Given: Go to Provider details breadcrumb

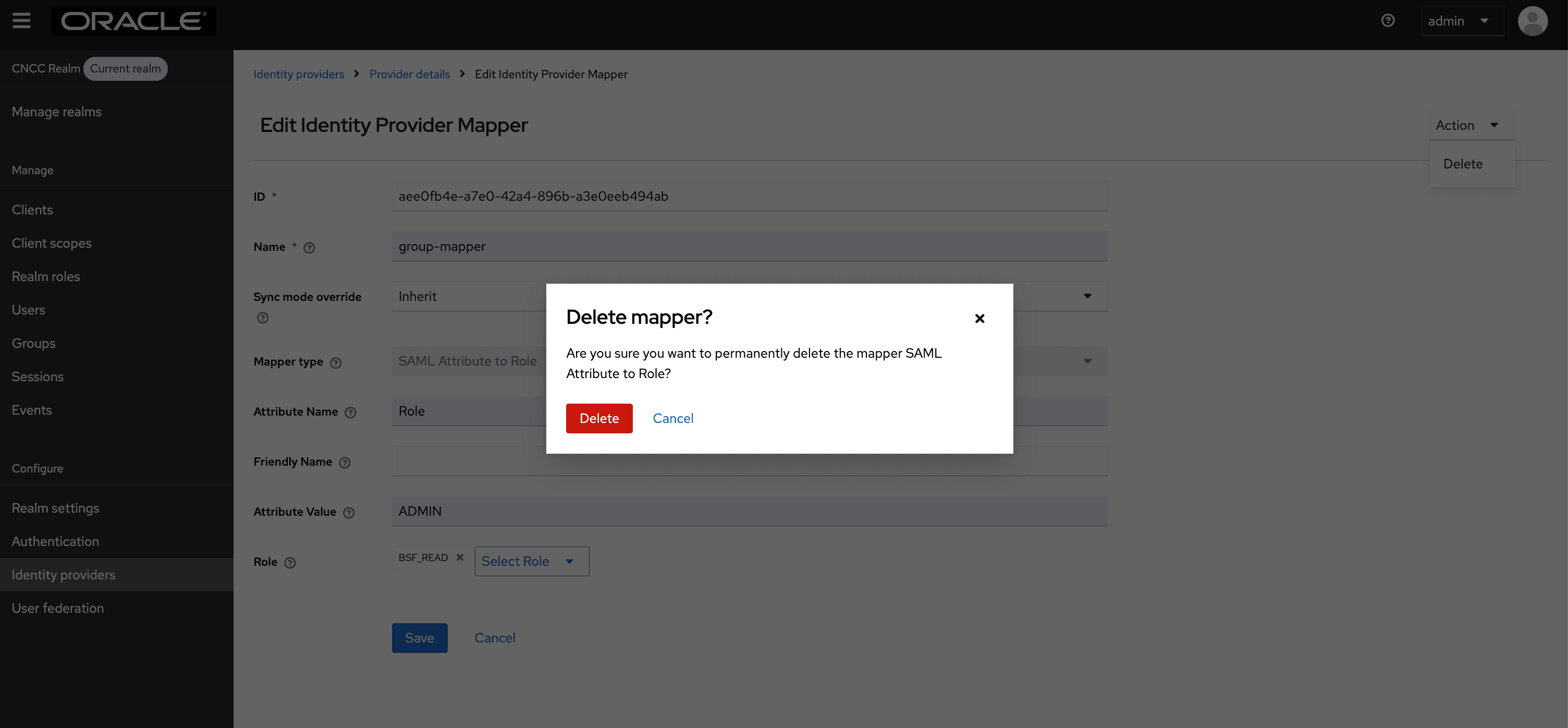Looking at the screenshot, I should pos(409,74).
